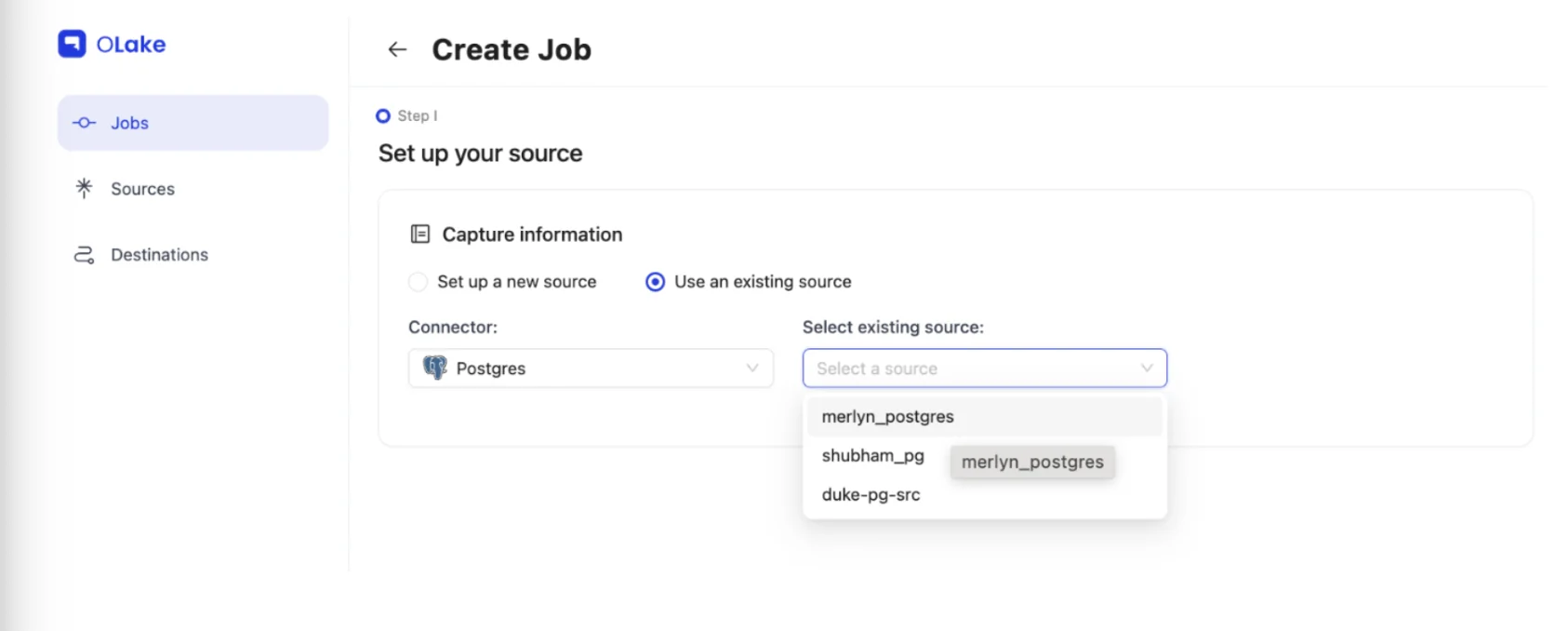Expand the Connector dropdown chevron
The height and width of the screenshot is (631, 1568).
point(752,368)
